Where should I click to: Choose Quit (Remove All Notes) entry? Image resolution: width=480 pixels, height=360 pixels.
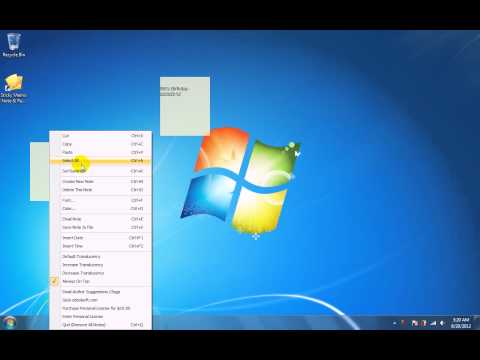[x=100, y=325]
